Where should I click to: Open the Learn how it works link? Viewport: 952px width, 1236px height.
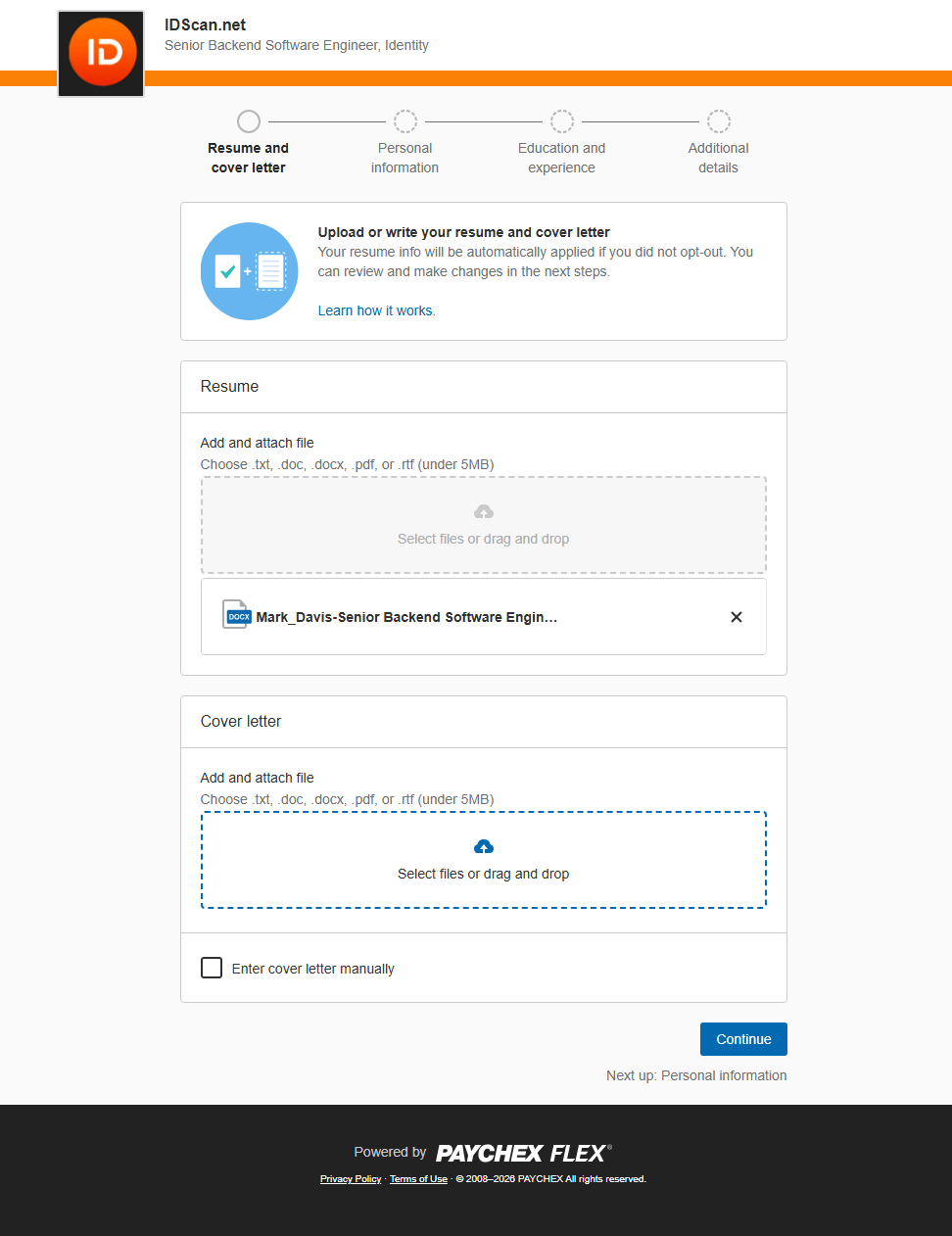(x=376, y=310)
